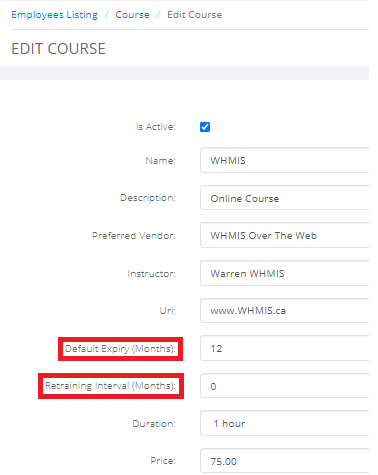Click the Price label text
Viewport: 378px width, 475px height.
coord(163,461)
